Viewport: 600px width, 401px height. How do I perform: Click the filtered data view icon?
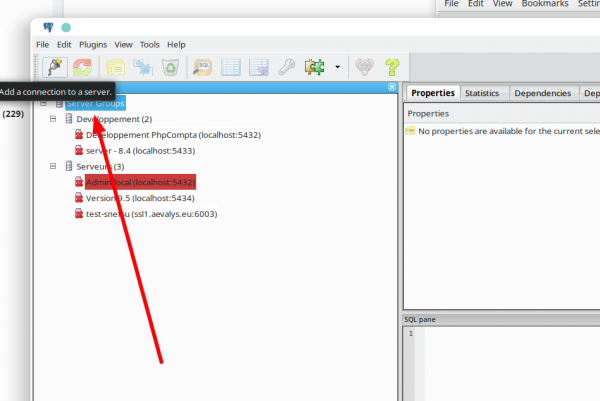coord(259,67)
